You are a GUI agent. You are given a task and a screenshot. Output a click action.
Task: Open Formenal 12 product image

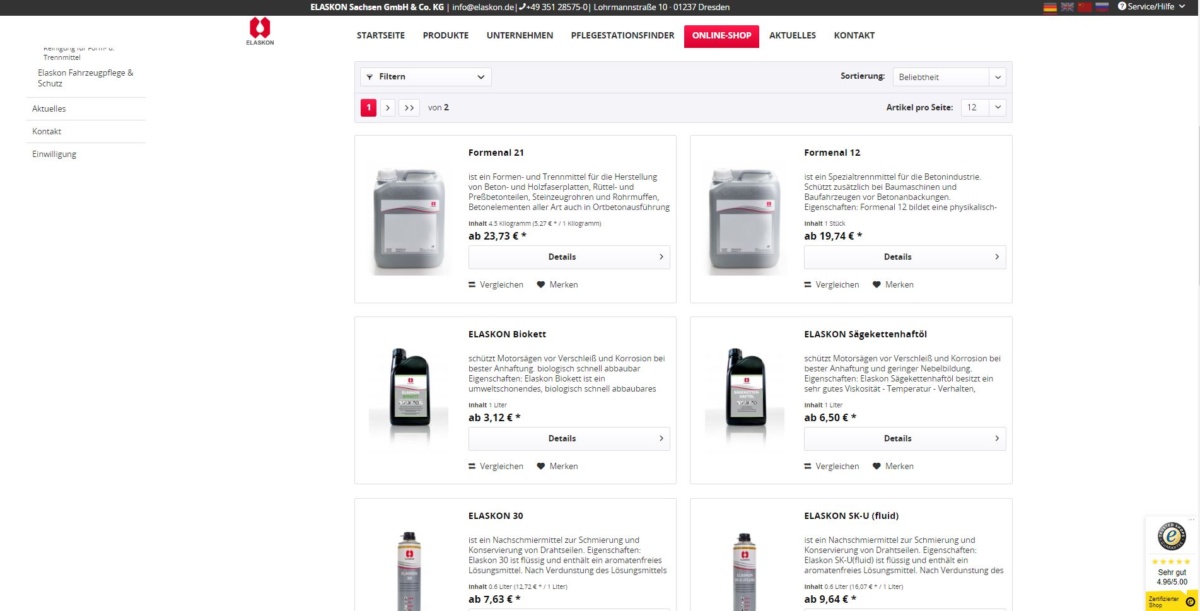click(x=745, y=221)
